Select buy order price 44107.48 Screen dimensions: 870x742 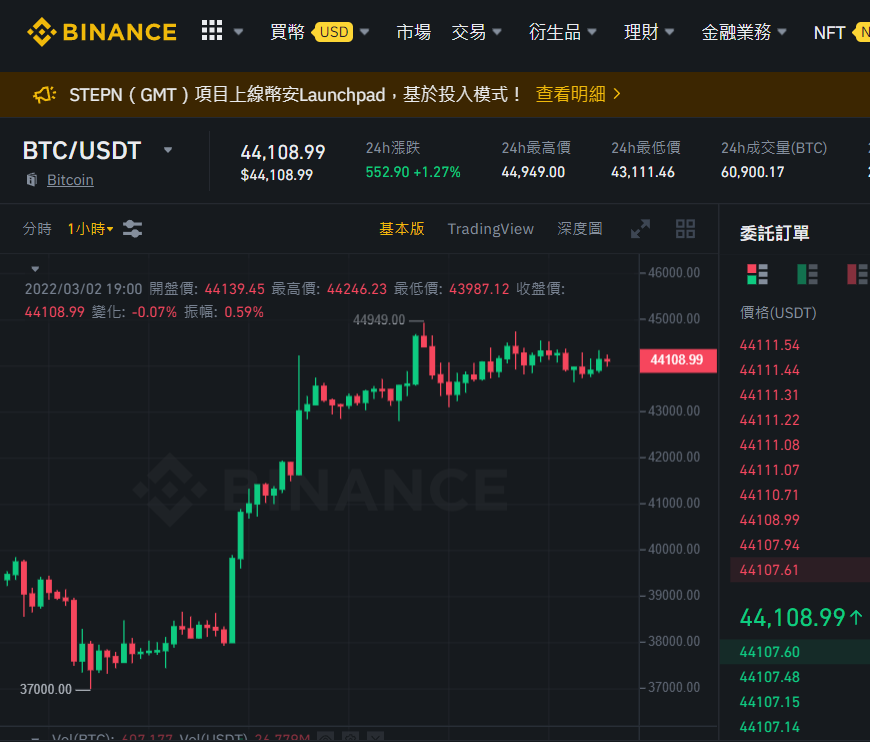770,677
